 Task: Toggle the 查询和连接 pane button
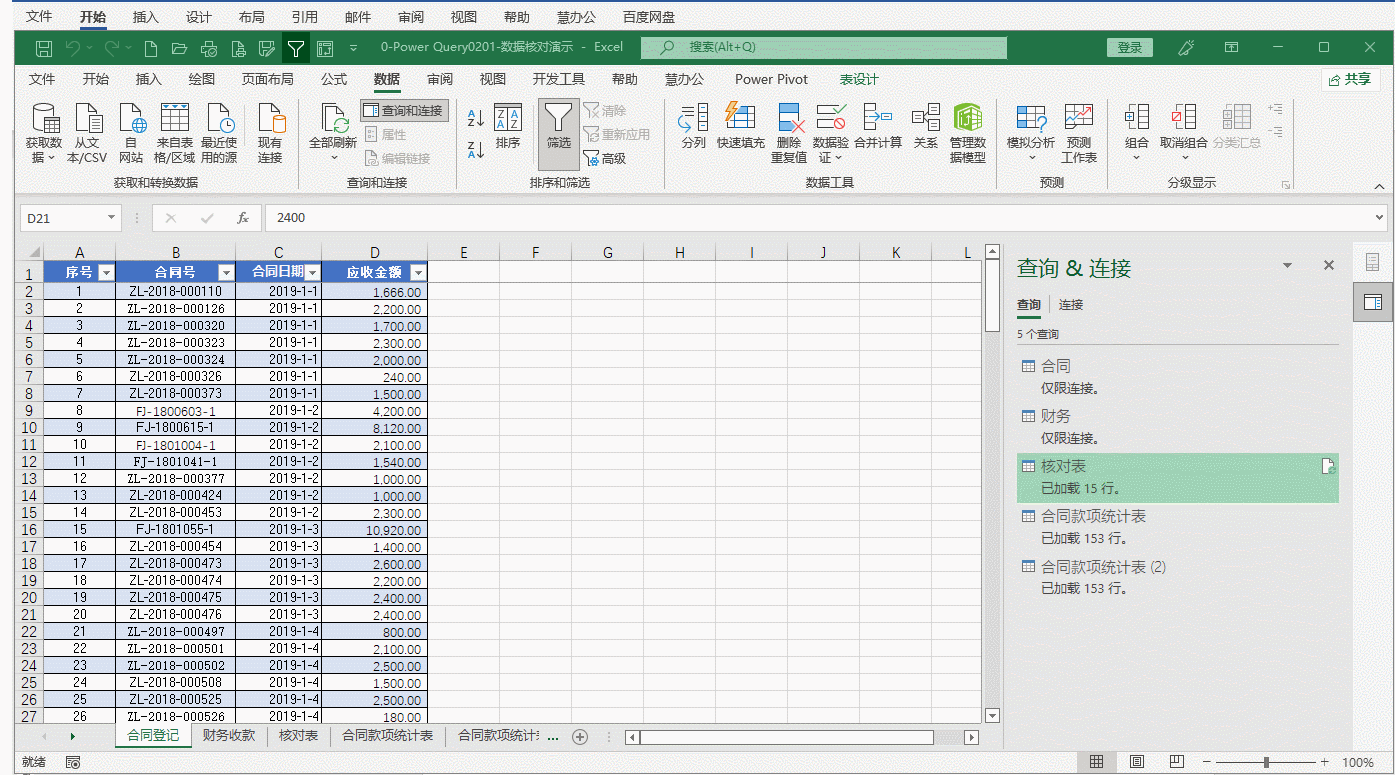pyautogui.click(x=404, y=110)
